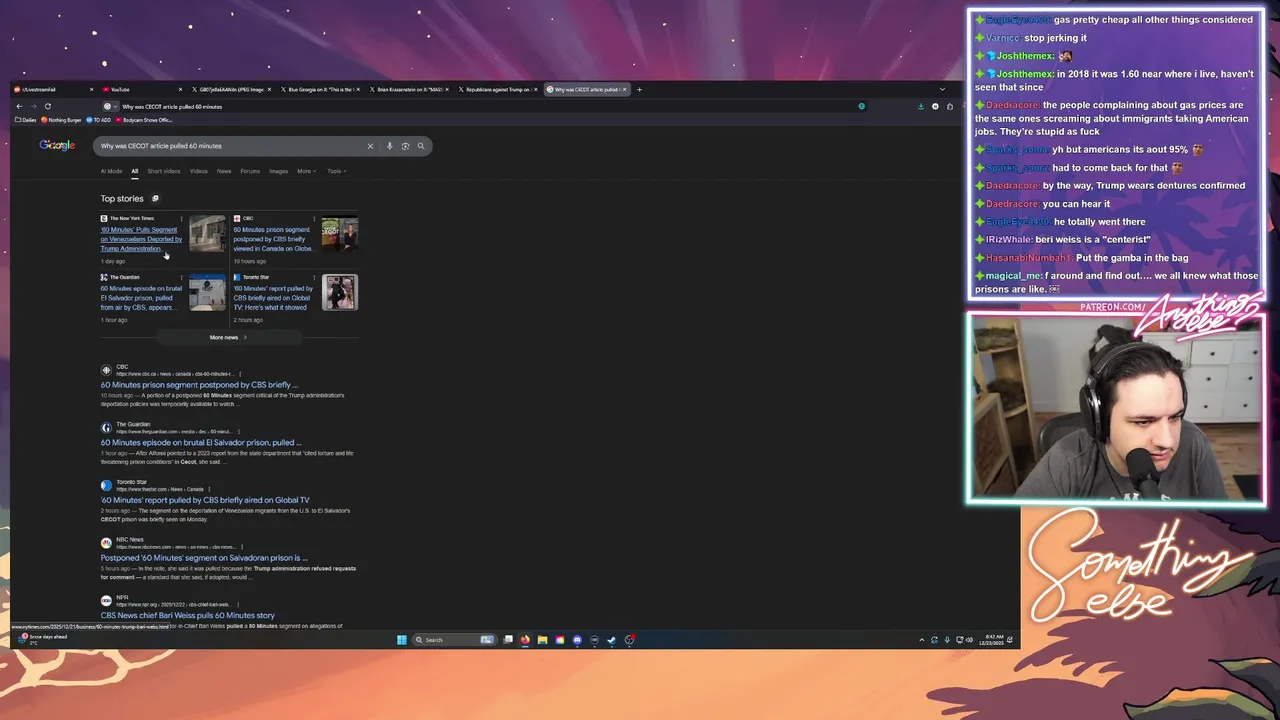Open NYT '60 Minutes' Pulls Segment story
This screenshot has height=720, width=1280.
click(141, 239)
